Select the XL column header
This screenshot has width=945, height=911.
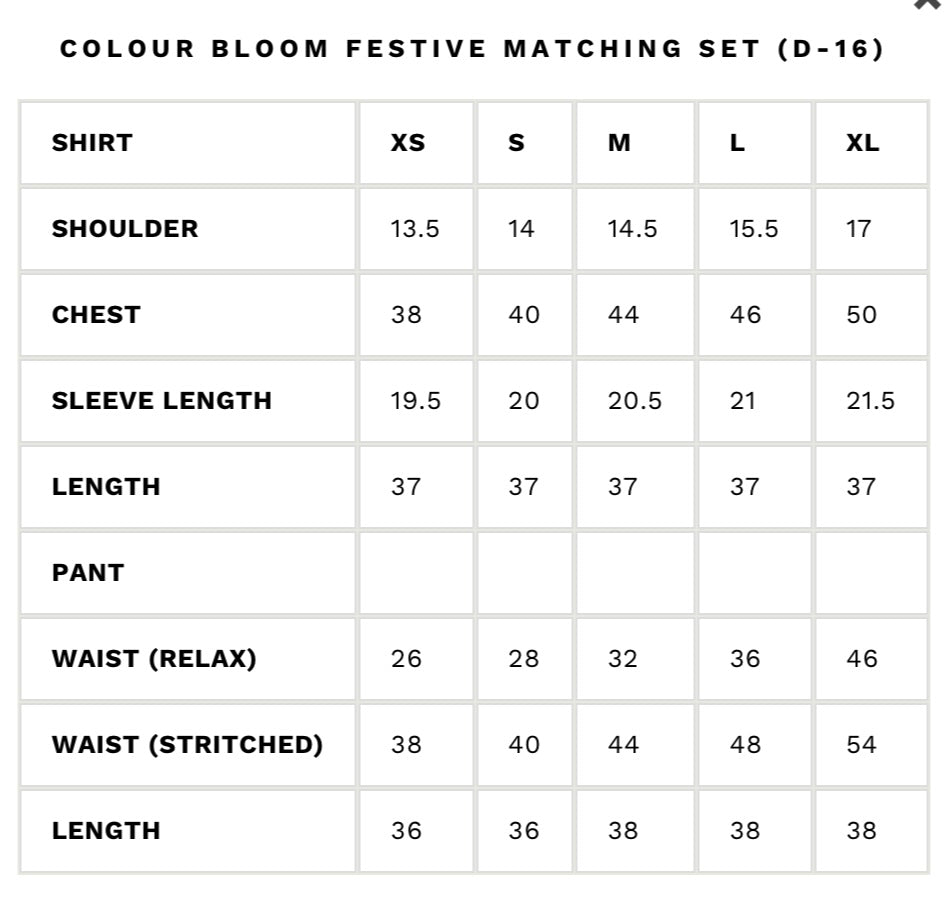(x=862, y=143)
